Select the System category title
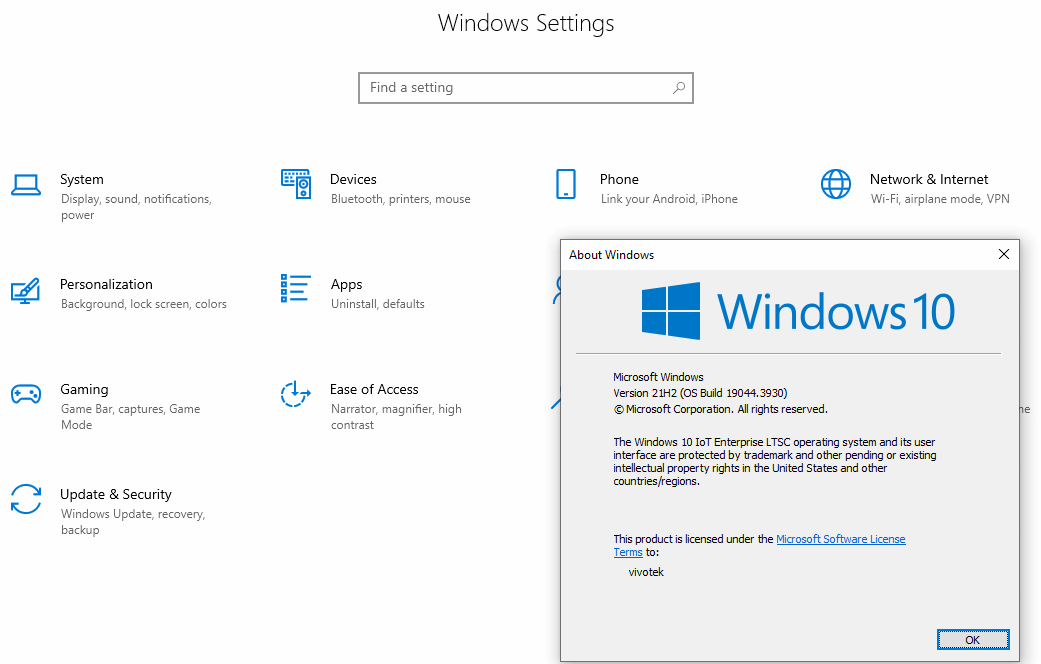The image size is (1041, 664). pyautogui.click(x=82, y=179)
